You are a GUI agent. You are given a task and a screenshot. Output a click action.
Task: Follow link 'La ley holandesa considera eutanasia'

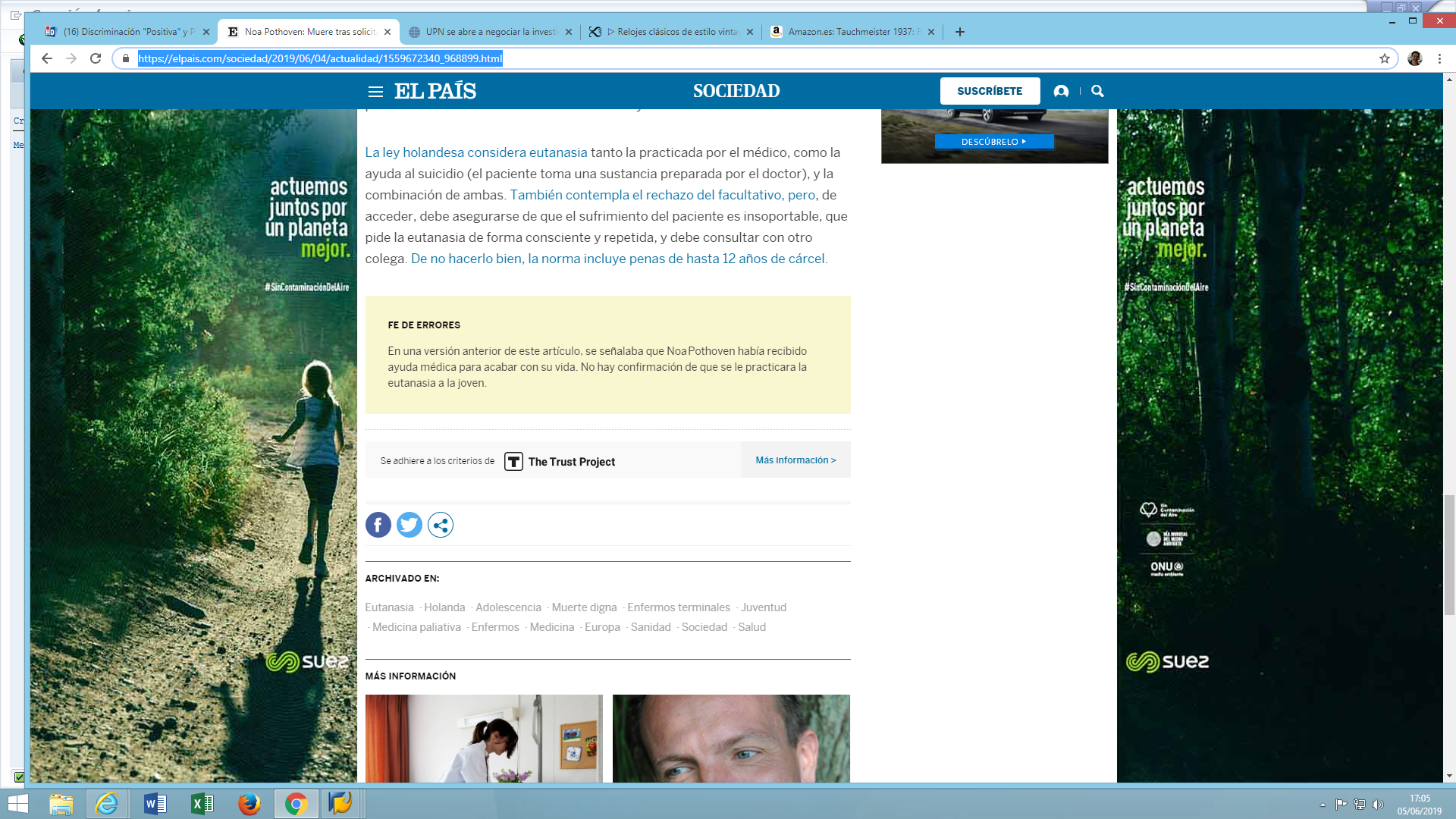pos(476,152)
